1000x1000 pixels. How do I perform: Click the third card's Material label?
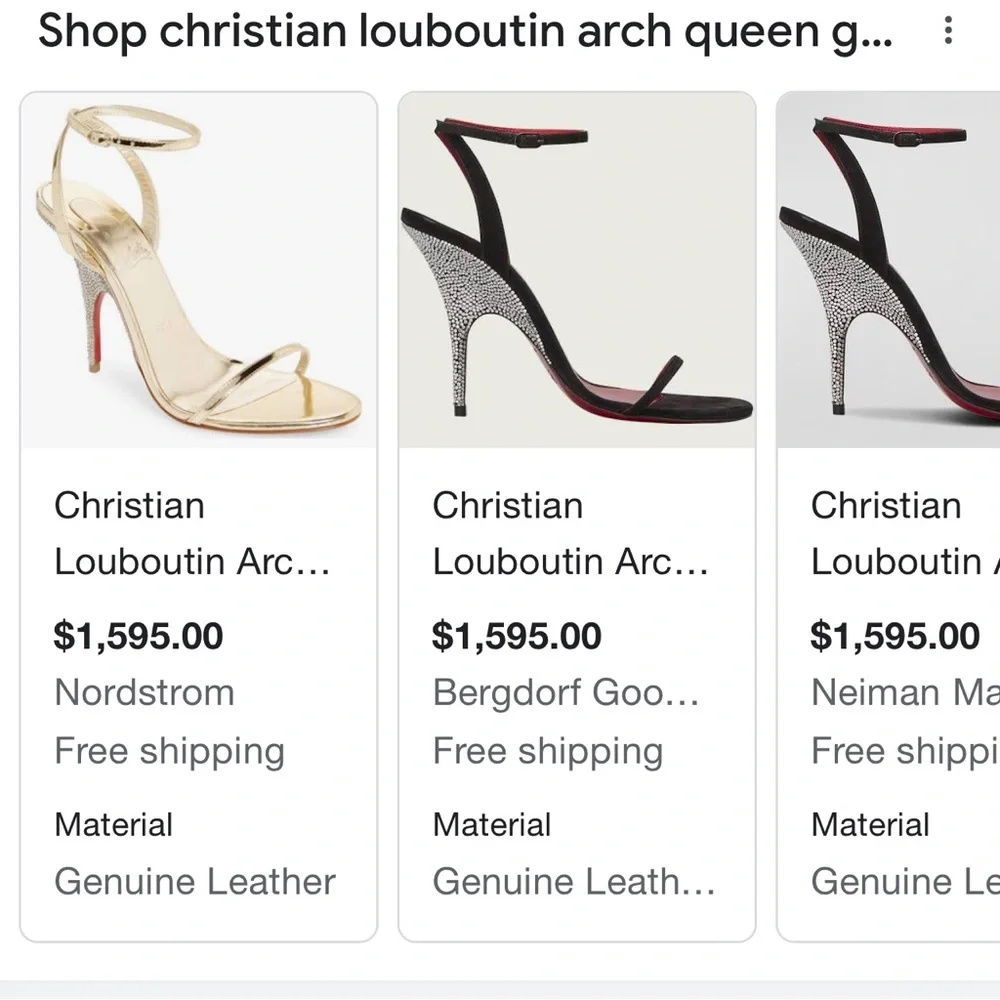(870, 824)
